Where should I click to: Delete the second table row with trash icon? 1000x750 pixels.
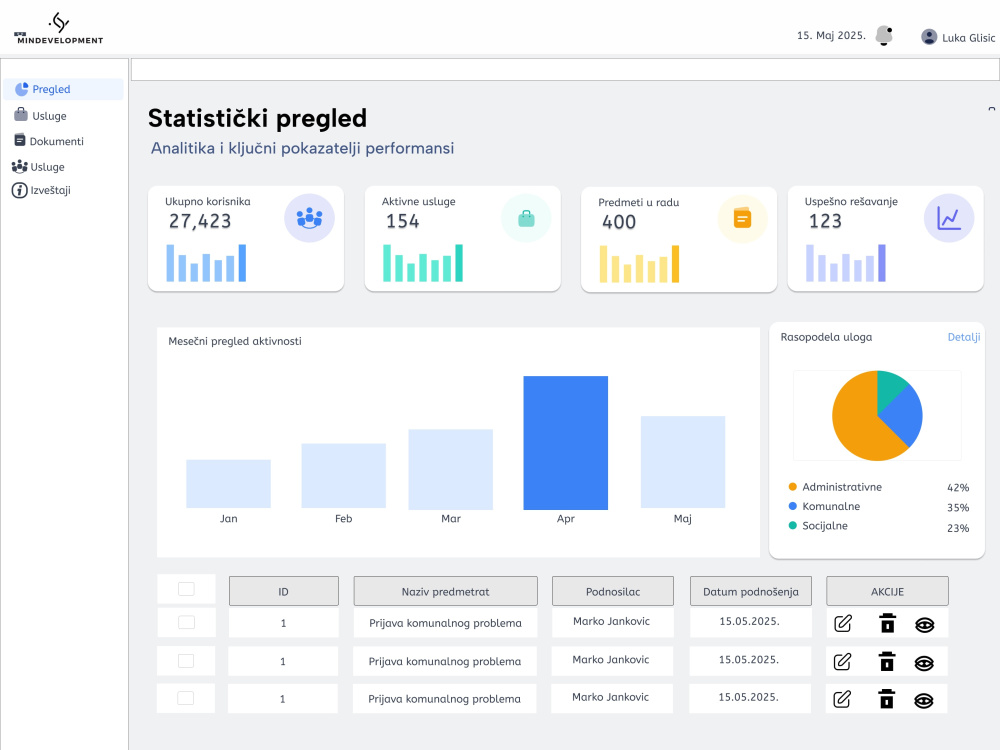886,661
